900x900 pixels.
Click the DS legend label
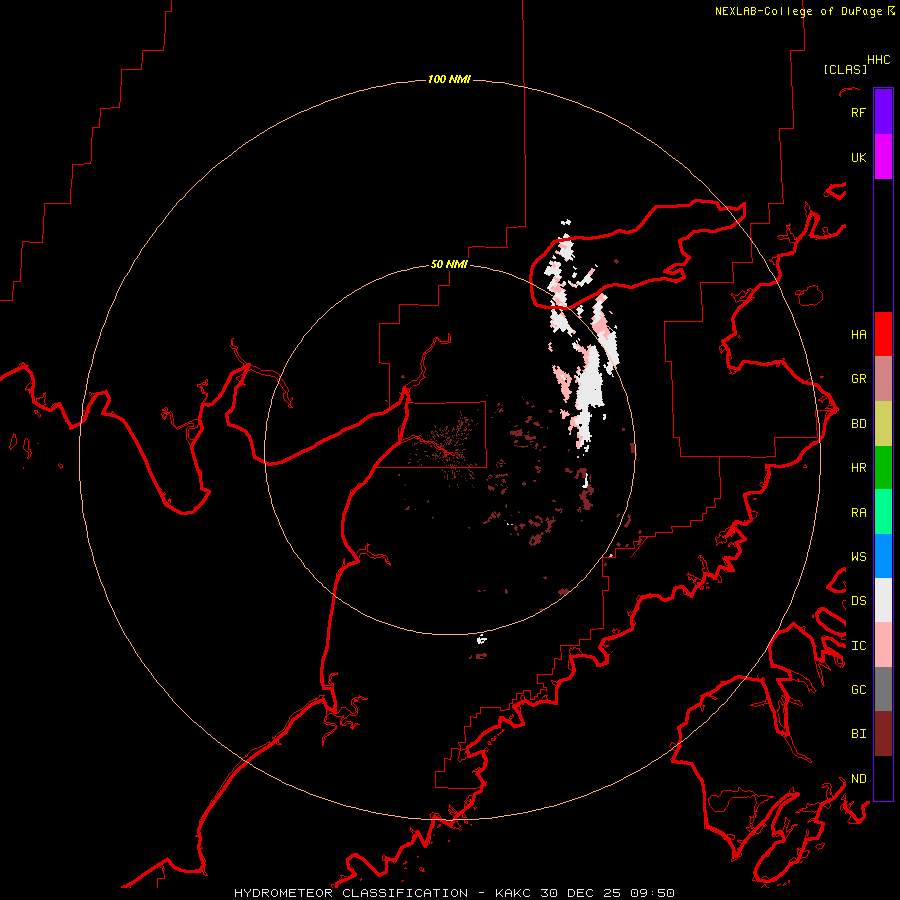click(x=858, y=600)
